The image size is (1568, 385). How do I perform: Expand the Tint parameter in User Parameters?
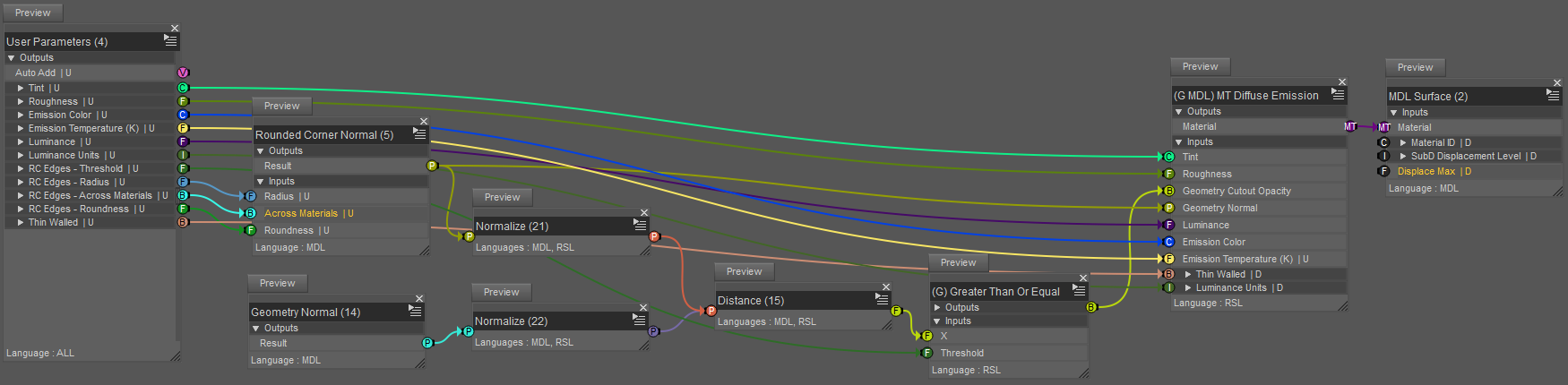[x=21, y=88]
